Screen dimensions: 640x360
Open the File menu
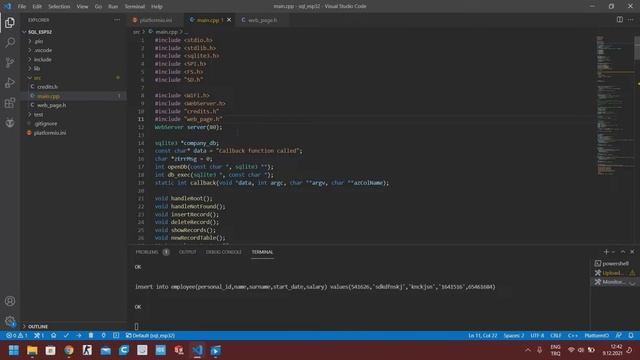[x=22, y=7]
